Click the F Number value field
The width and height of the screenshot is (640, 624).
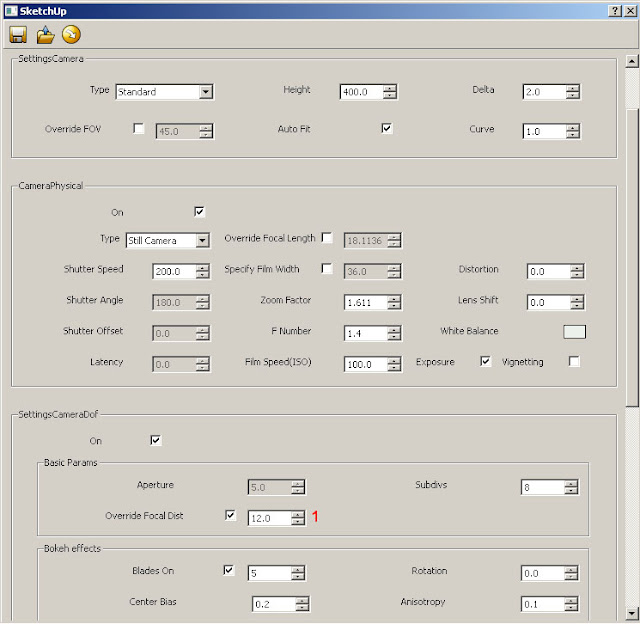point(366,333)
